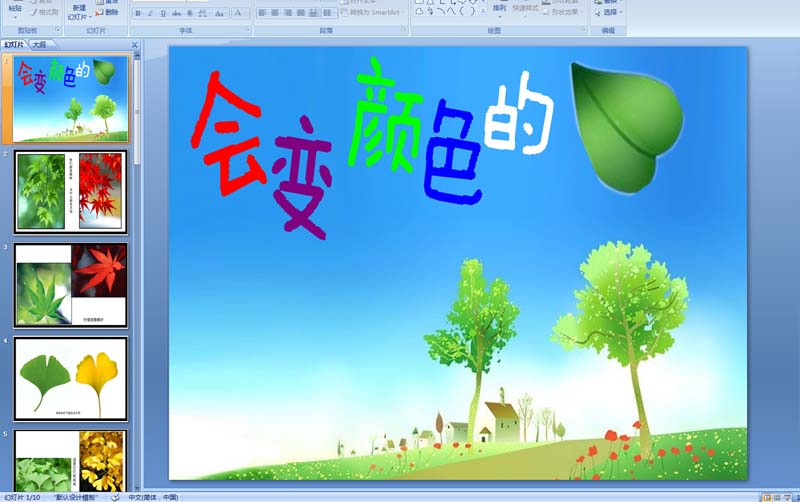Select the right brace shape in gallery
Viewport: 800px width, 502px height.
[x=472, y=11]
